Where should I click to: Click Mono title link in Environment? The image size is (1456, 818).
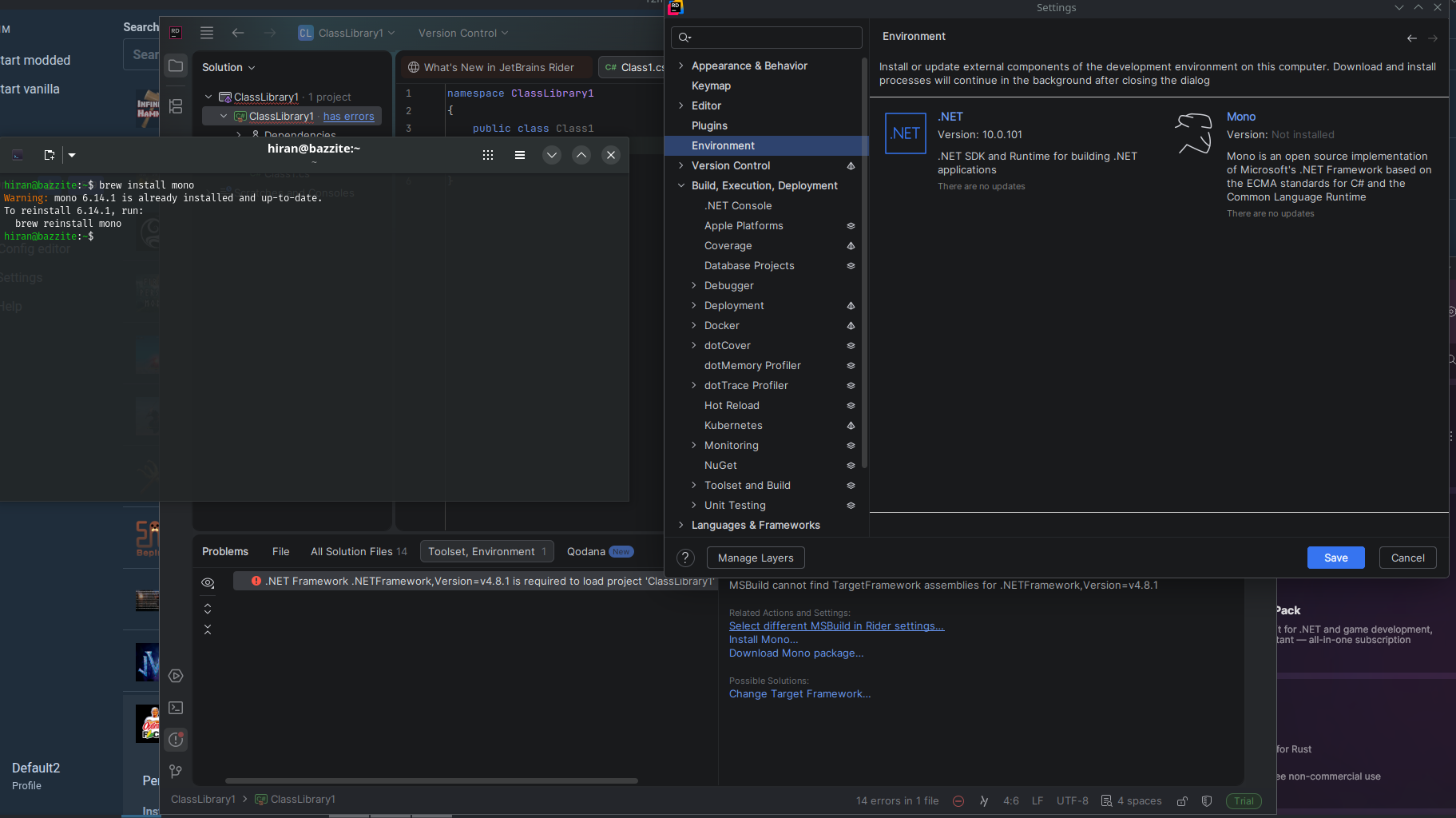pyautogui.click(x=1241, y=117)
